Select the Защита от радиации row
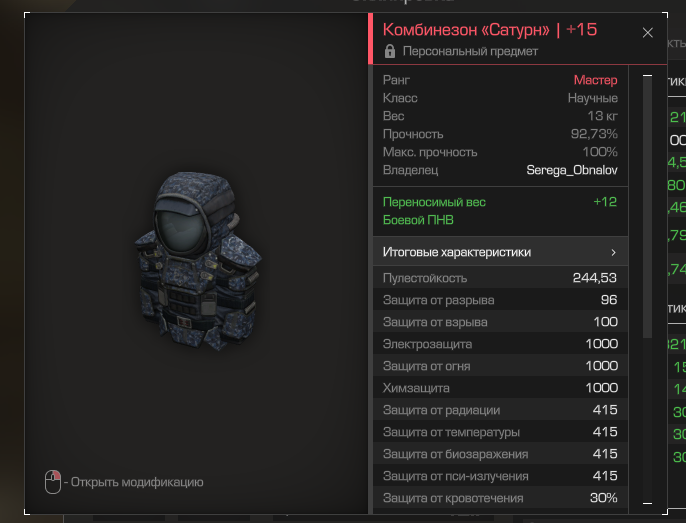The width and height of the screenshot is (686, 523). click(500, 410)
